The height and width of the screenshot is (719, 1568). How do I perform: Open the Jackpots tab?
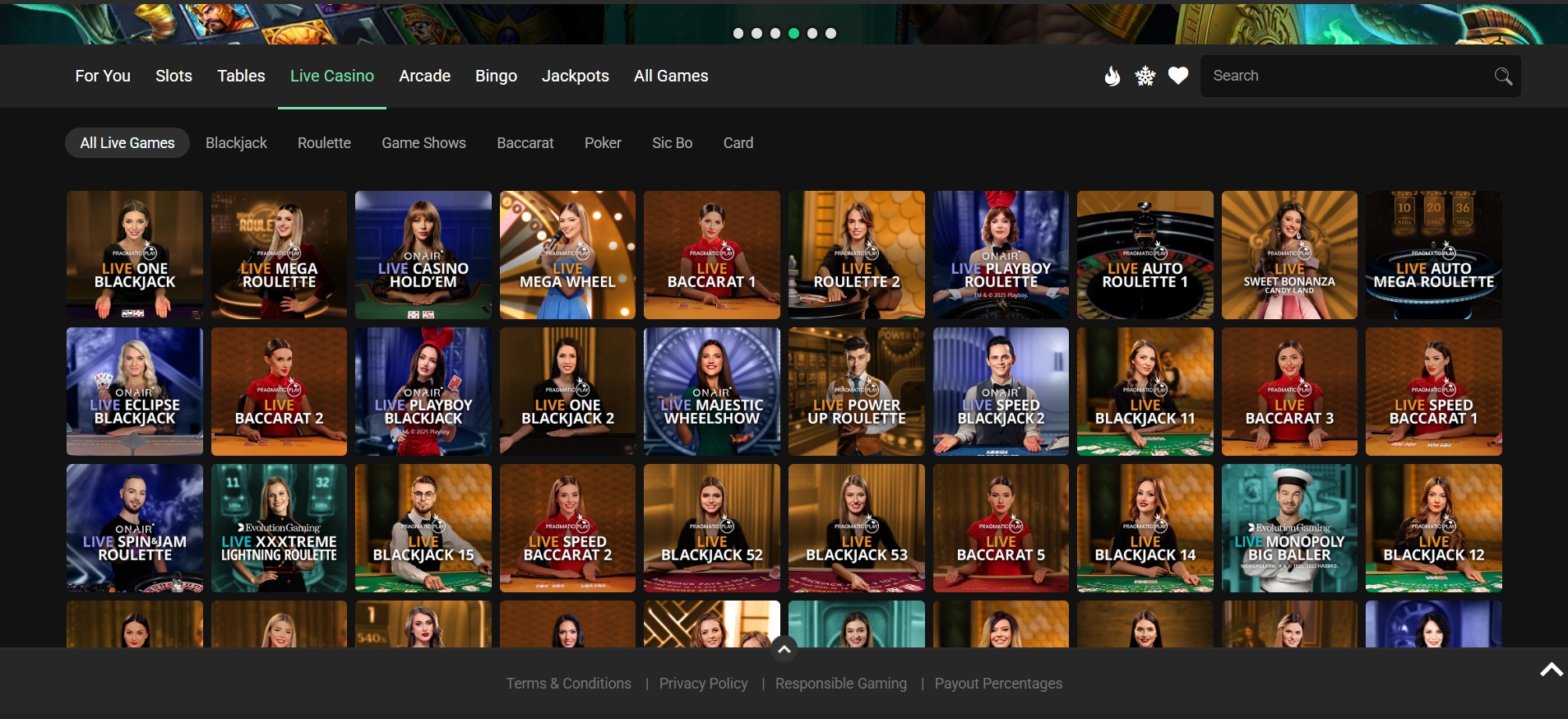click(x=576, y=76)
